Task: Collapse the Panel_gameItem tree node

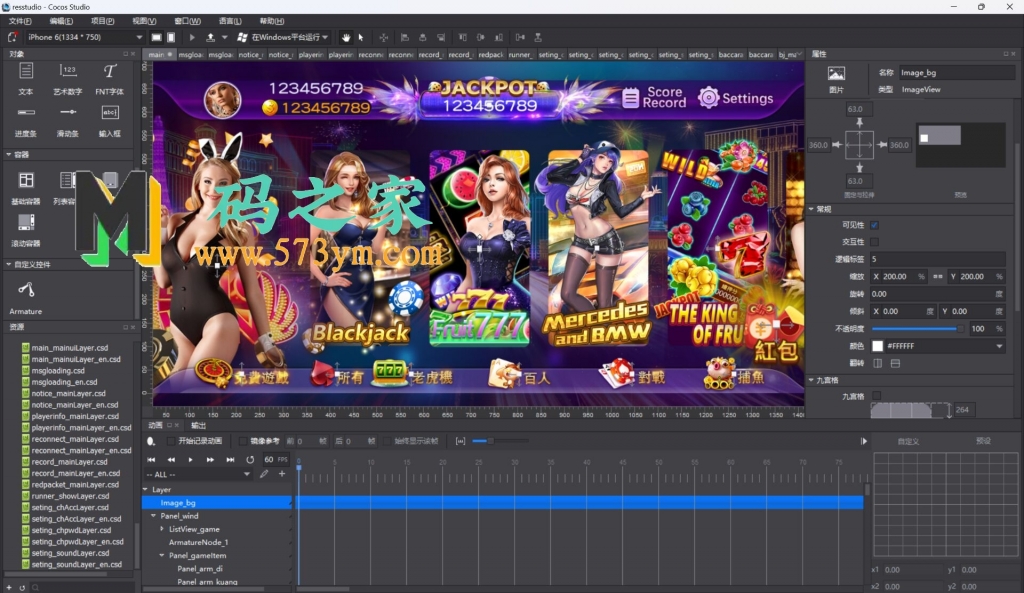Action: (x=162, y=555)
